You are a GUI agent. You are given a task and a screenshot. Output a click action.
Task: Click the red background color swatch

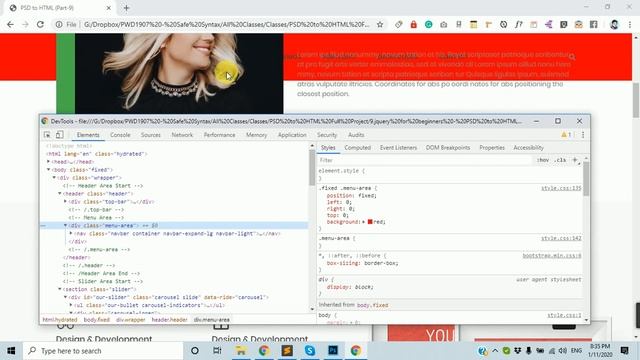coord(370,222)
